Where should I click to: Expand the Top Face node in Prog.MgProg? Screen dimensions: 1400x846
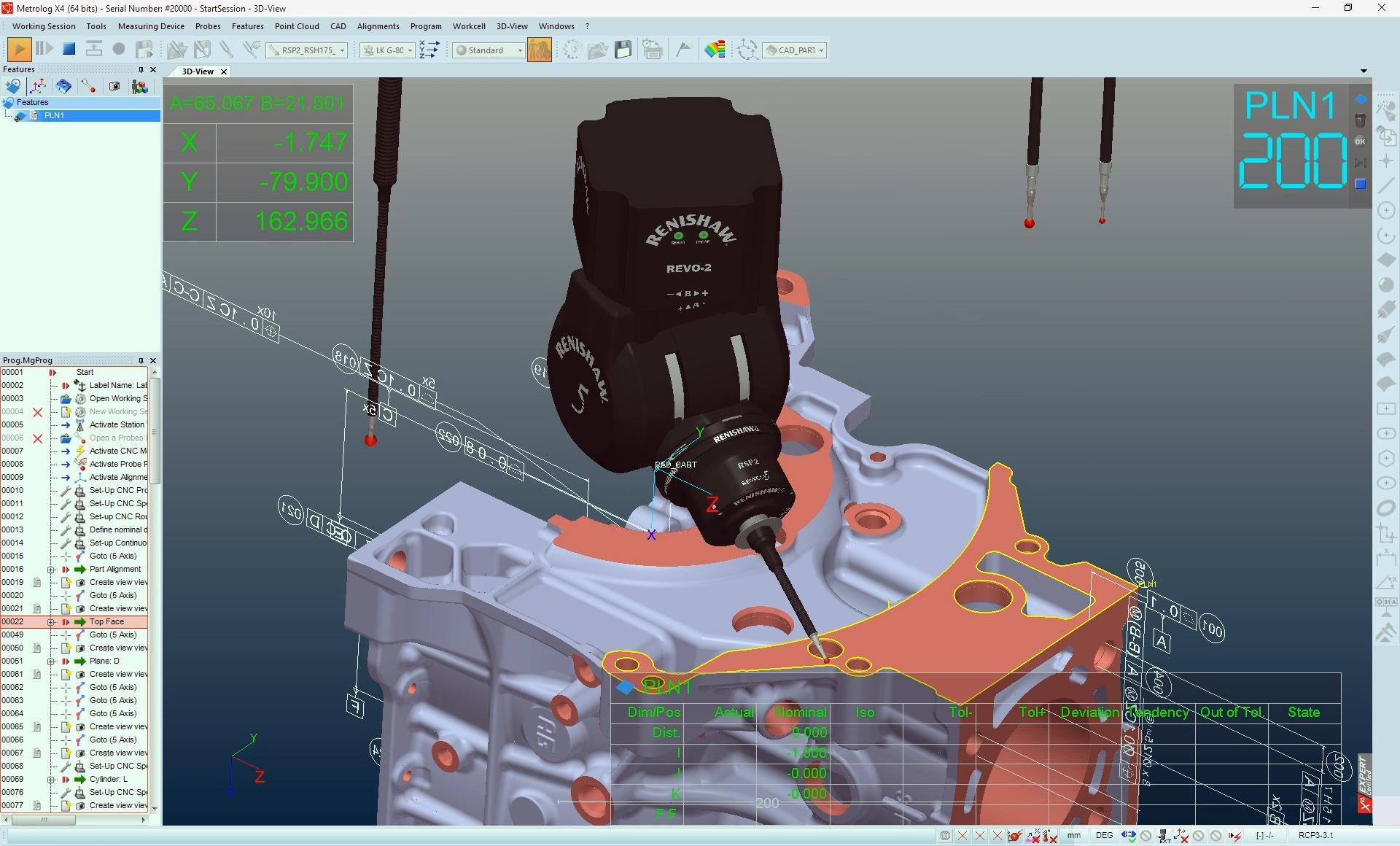50,621
